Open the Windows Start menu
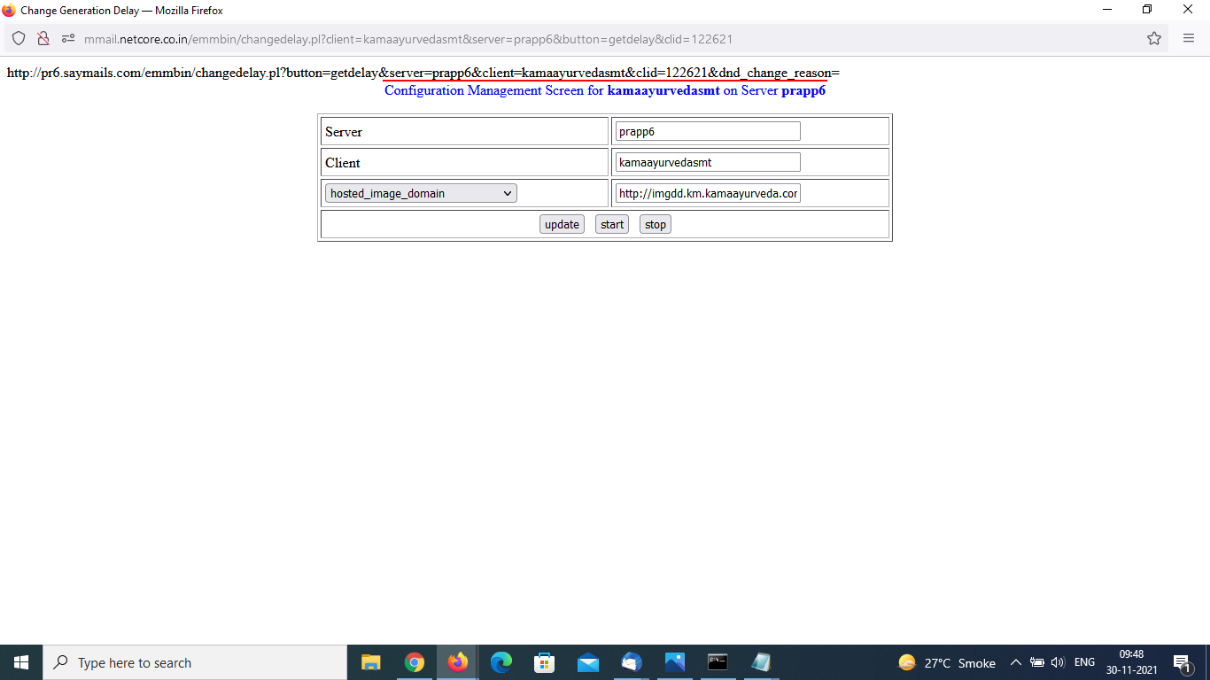 pos(21,662)
